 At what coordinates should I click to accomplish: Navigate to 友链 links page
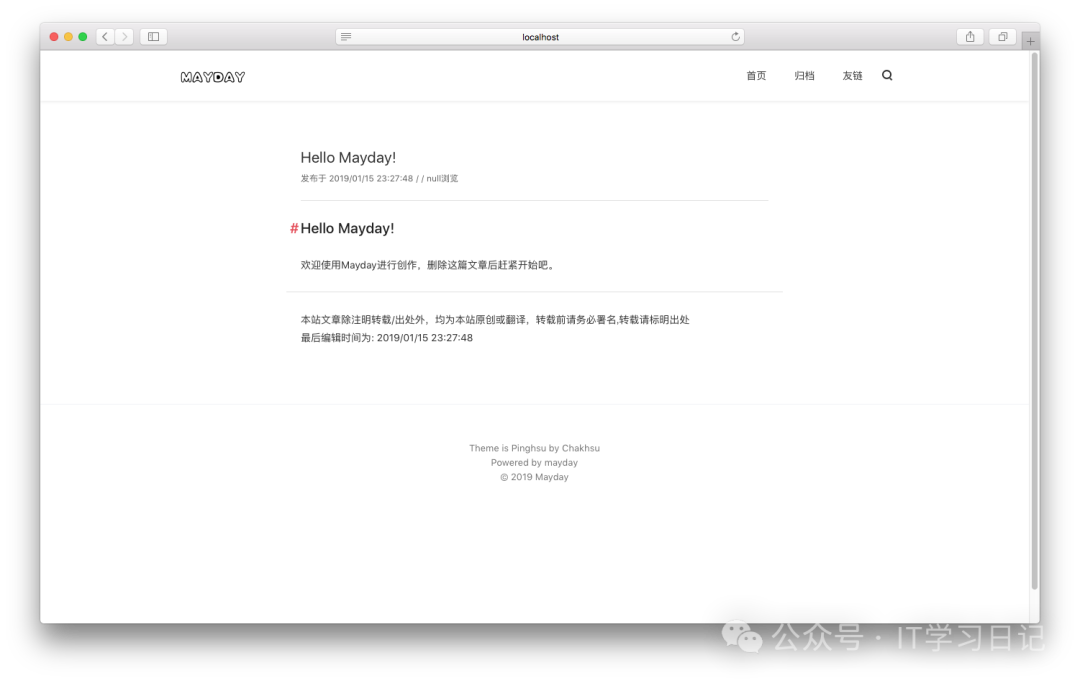point(852,76)
